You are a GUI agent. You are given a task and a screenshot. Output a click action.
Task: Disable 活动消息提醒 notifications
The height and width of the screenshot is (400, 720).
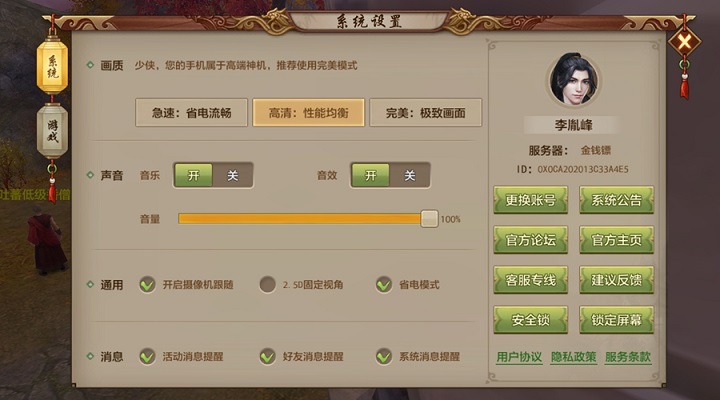(147, 356)
